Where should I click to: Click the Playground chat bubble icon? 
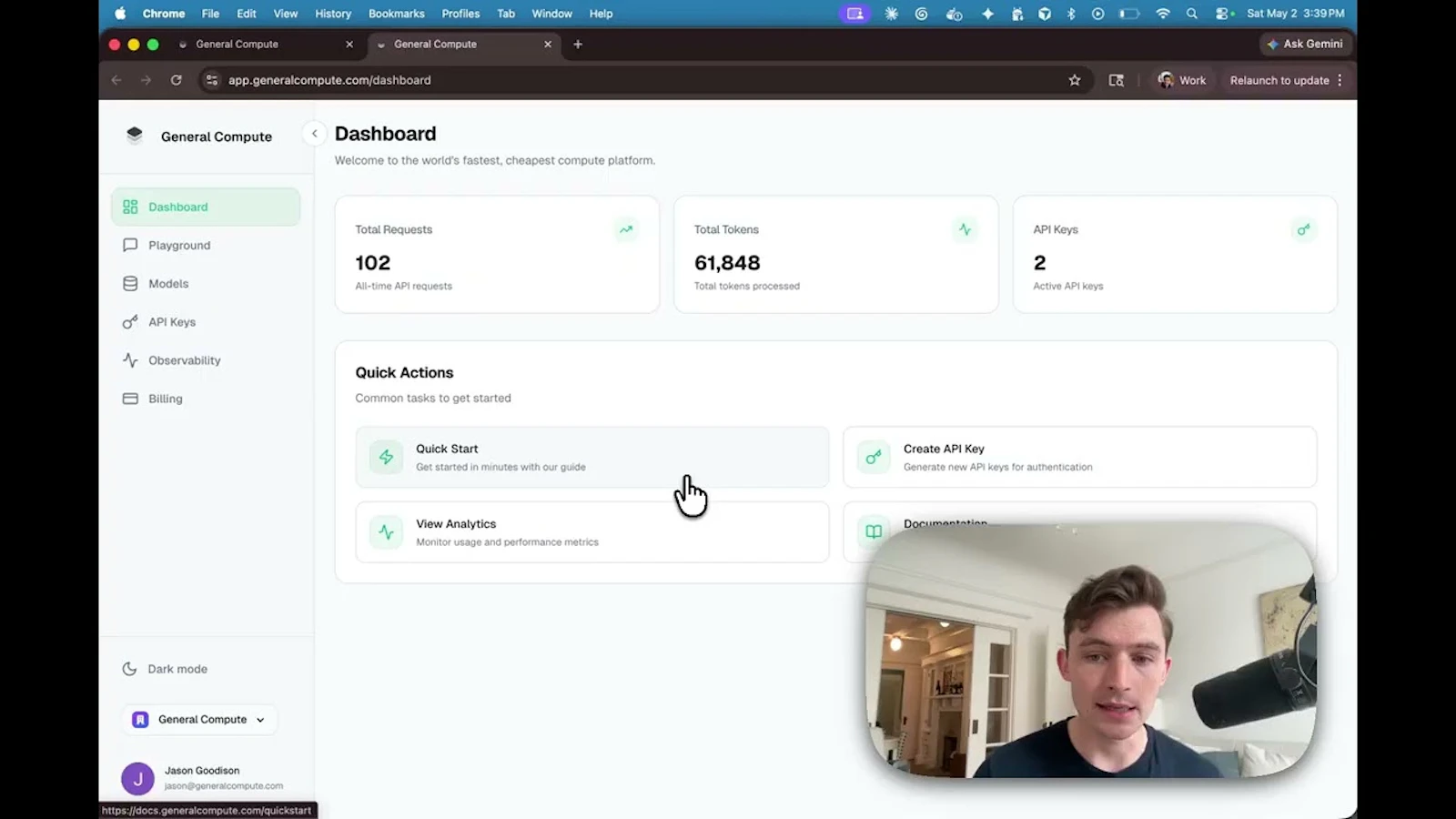click(x=130, y=245)
